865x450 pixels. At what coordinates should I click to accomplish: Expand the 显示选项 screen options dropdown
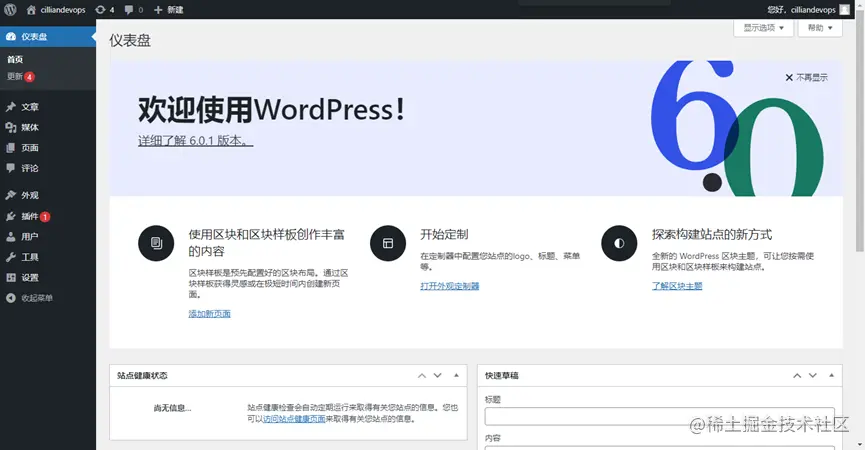click(763, 28)
